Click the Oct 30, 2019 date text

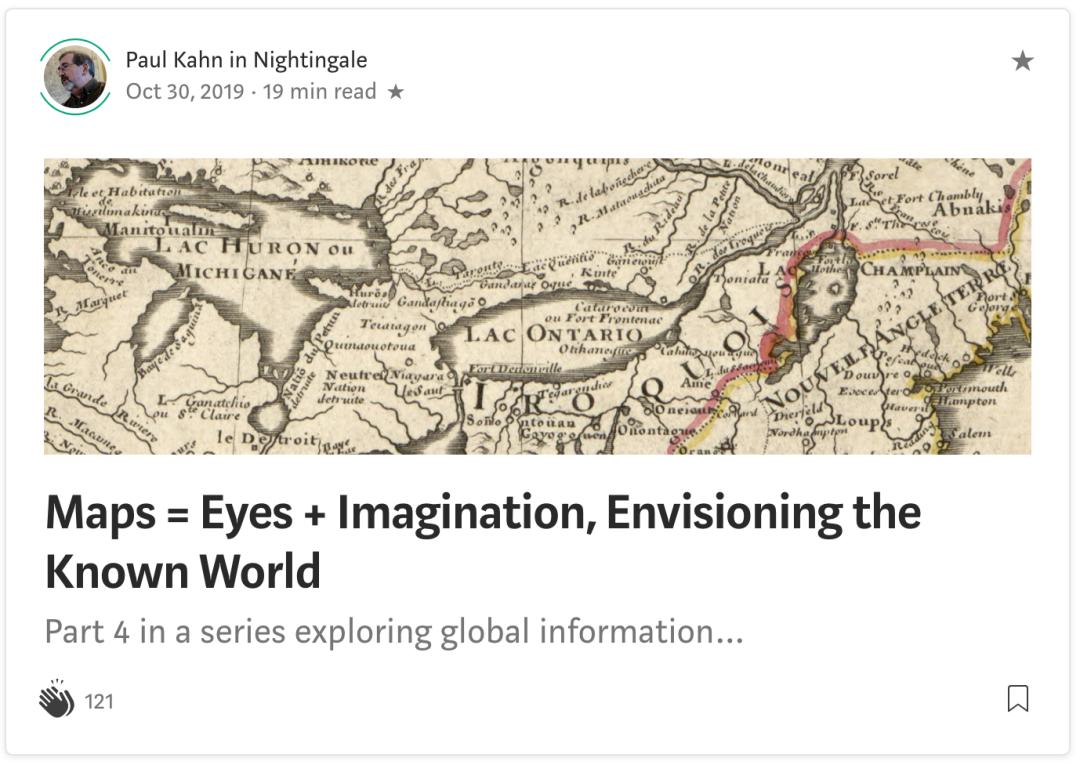[x=185, y=92]
